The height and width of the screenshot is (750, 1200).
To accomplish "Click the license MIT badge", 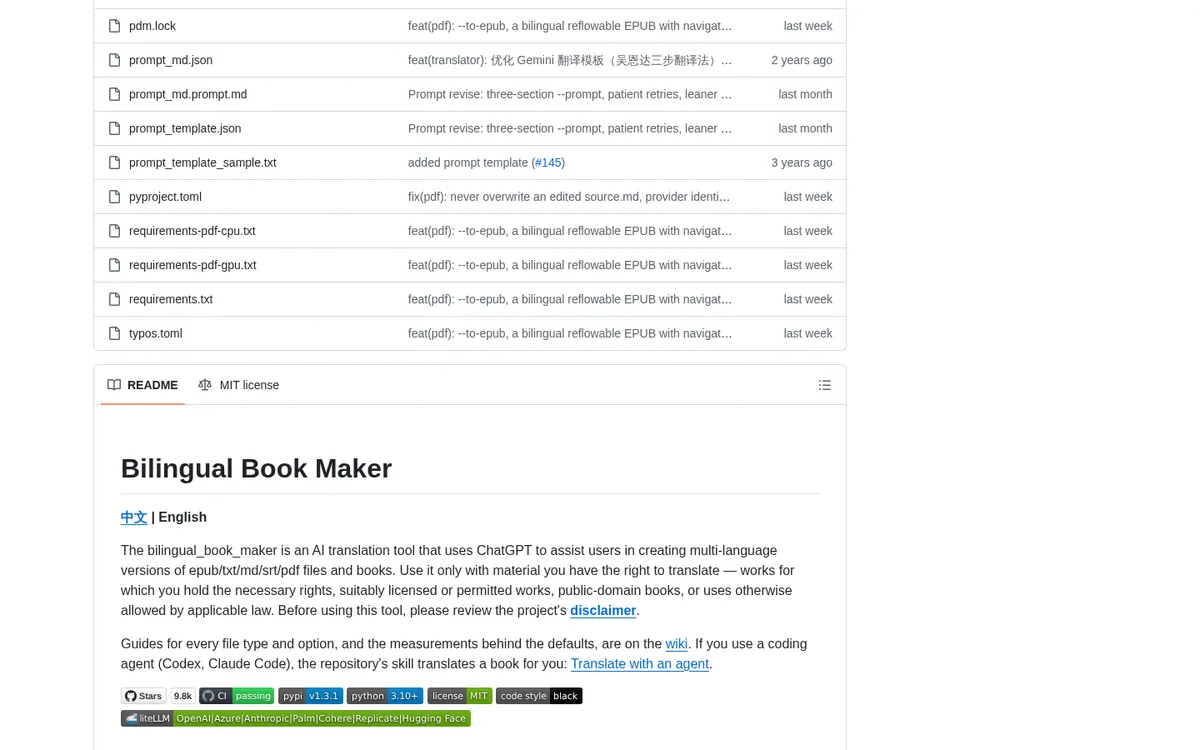I will tap(460, 696).
